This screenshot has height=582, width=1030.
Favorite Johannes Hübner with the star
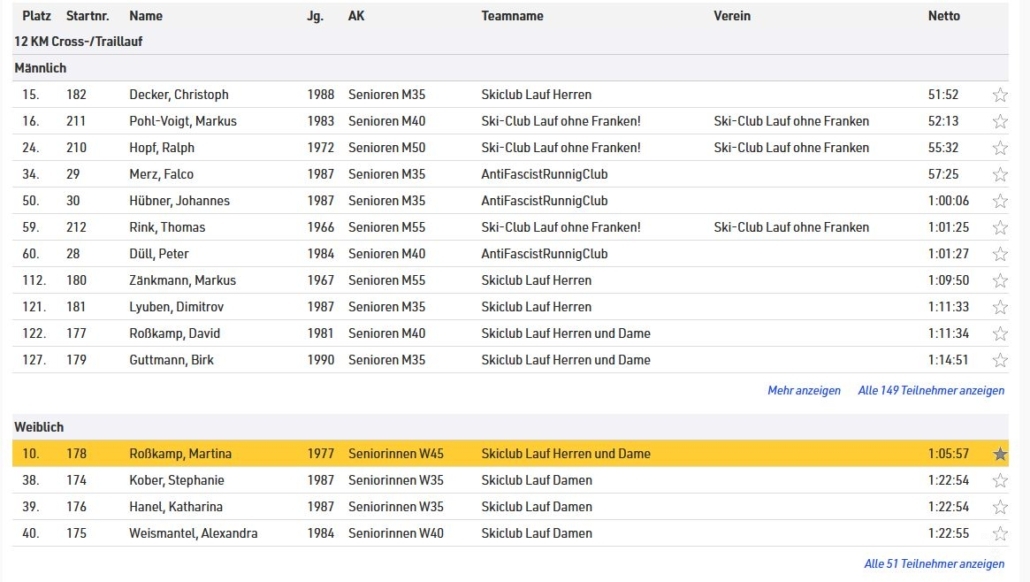[x=999, y=201]
